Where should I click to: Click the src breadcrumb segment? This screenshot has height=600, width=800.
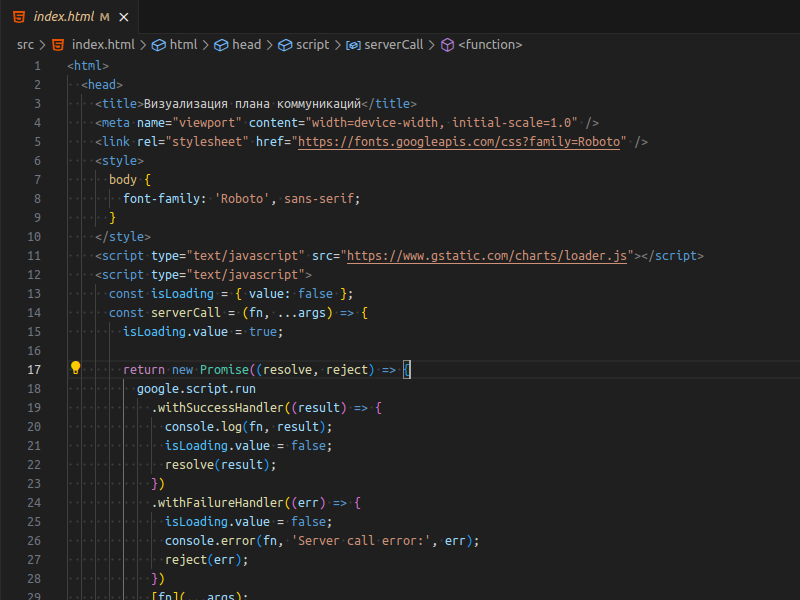click(x=25, y=45)
